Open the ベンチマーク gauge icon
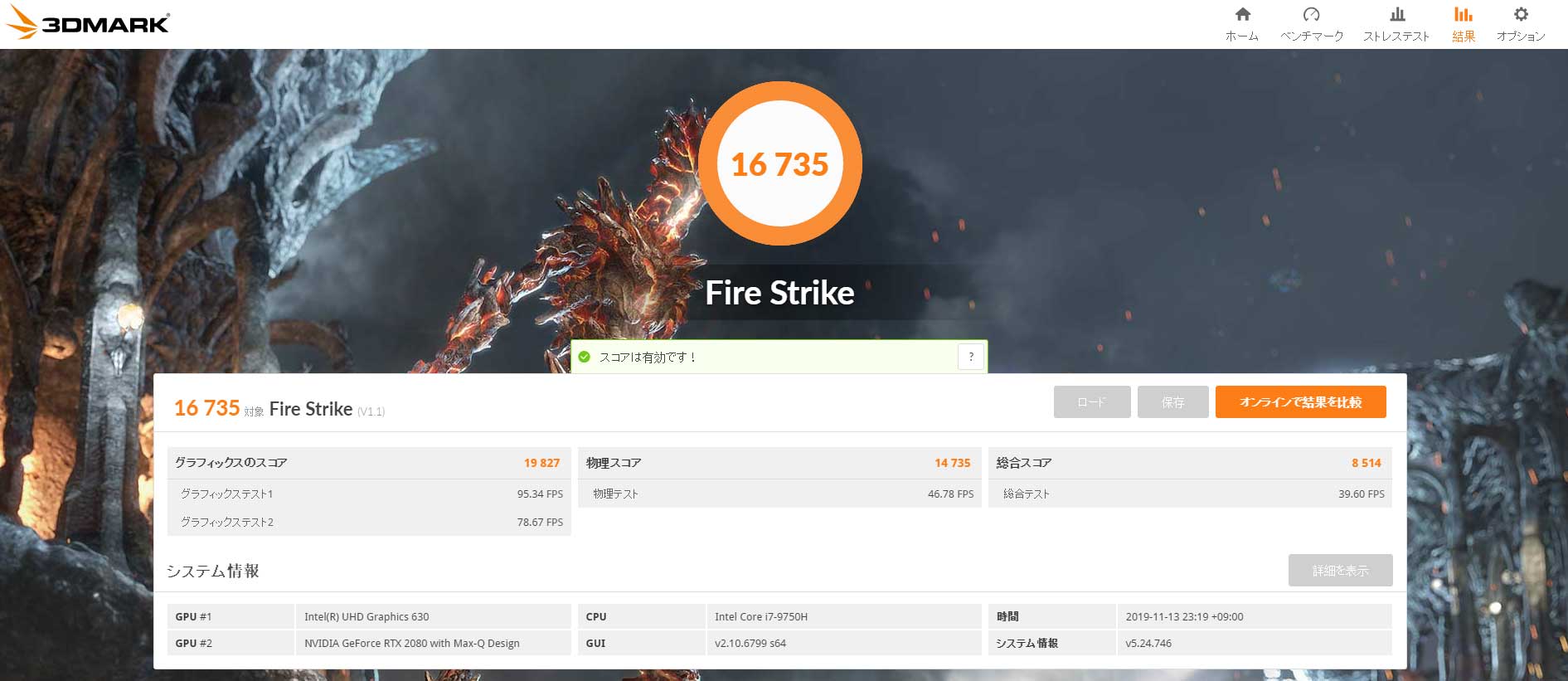Screen dimensions: 1568x681 point(1311,14)
